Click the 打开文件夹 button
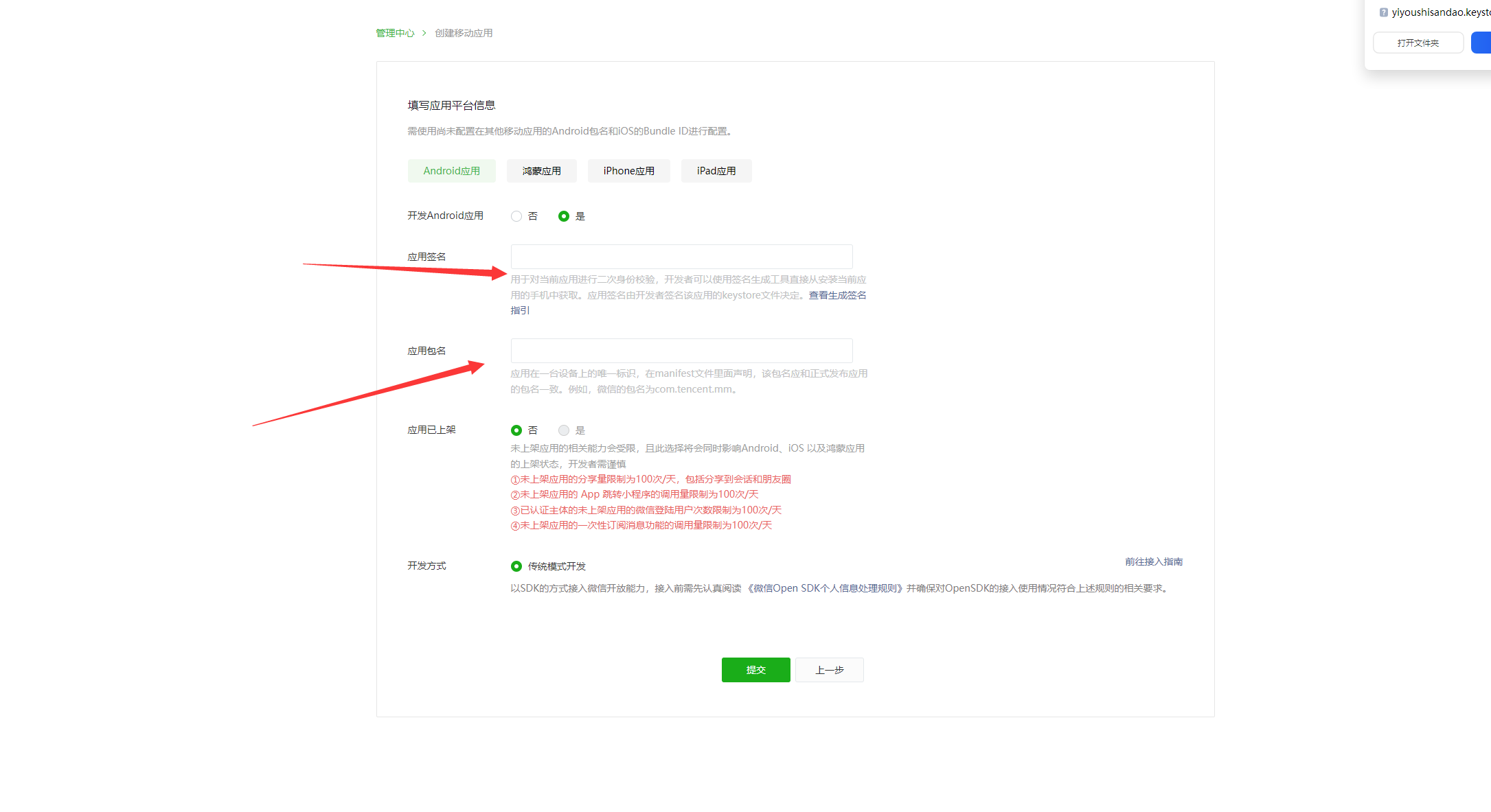Screen dimensions: 1491x812 [x=1418, y=43]
